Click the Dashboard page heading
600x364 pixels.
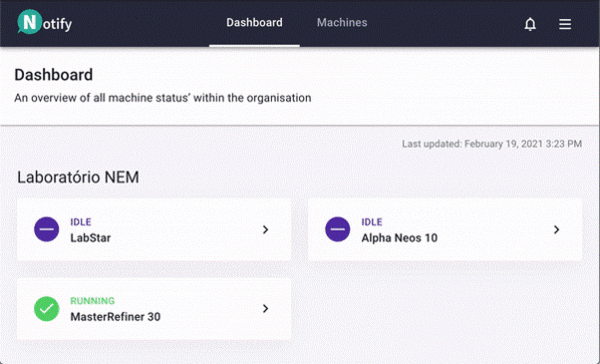[x=54, y=75]
